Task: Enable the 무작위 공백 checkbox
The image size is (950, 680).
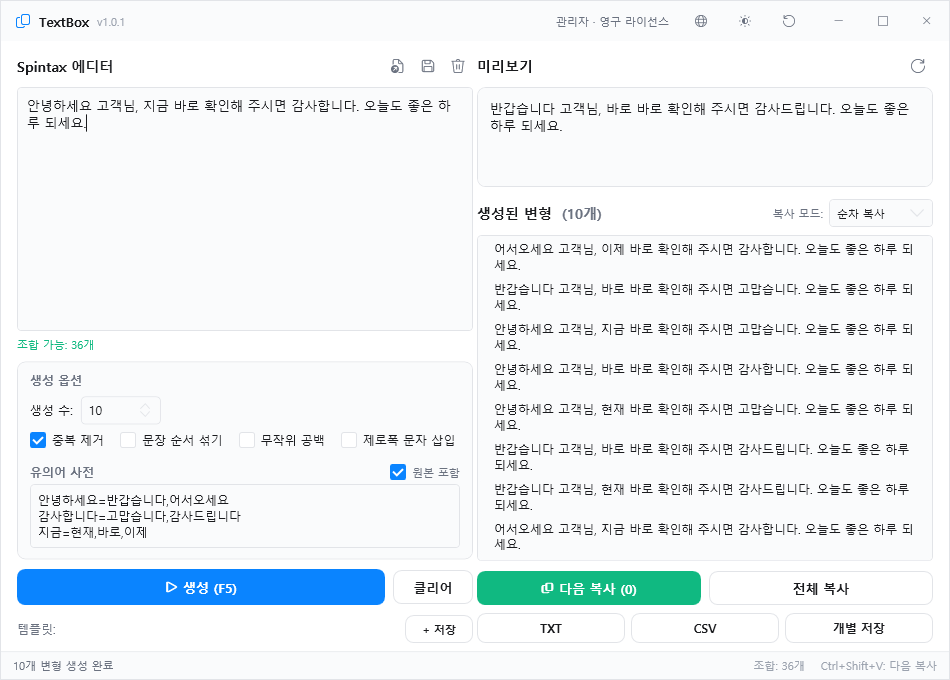Action: pyautogui.click(x=247, y=440)
